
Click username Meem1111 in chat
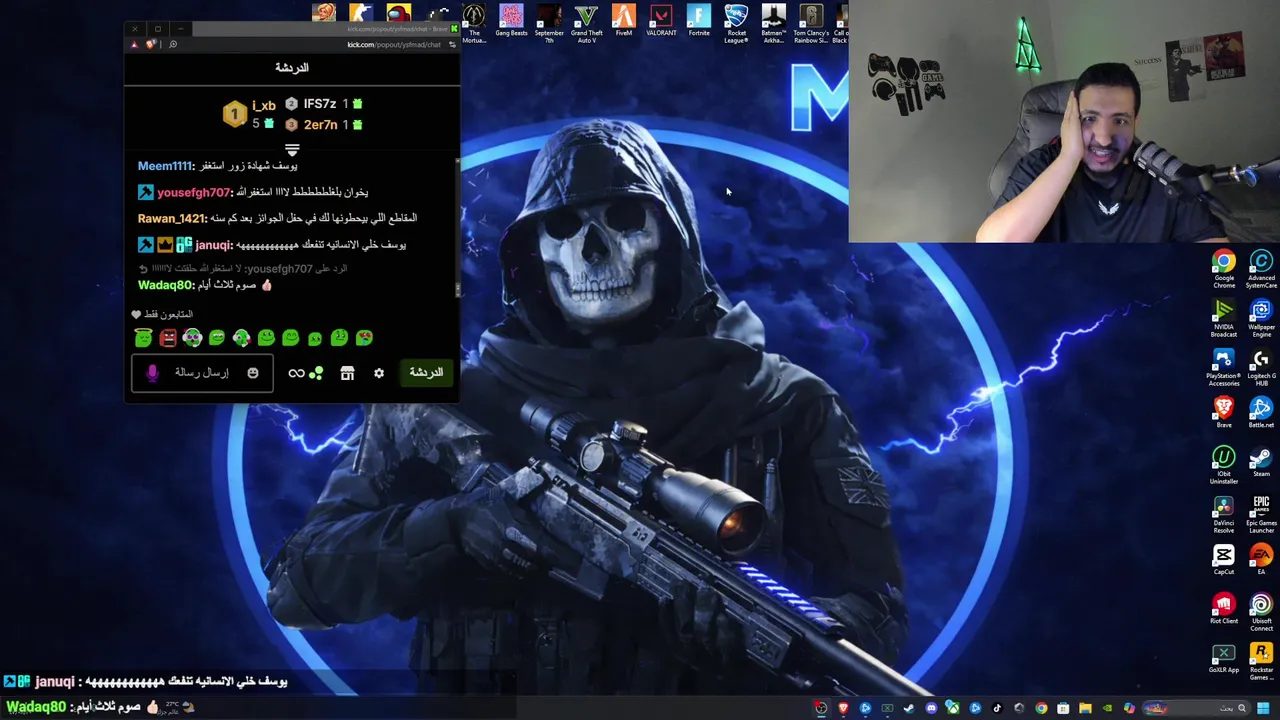pyautogui.click(x=165, y=166)
